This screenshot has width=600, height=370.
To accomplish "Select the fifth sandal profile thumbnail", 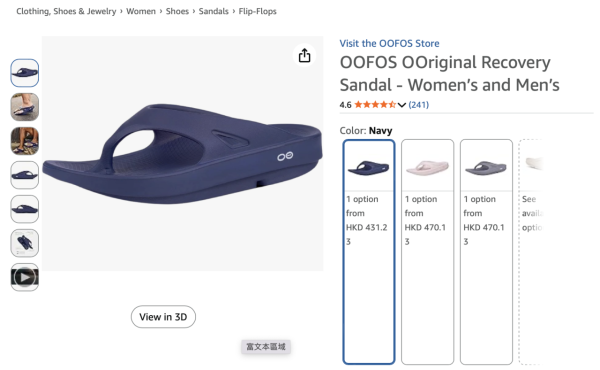I will [x=24, y=209].
